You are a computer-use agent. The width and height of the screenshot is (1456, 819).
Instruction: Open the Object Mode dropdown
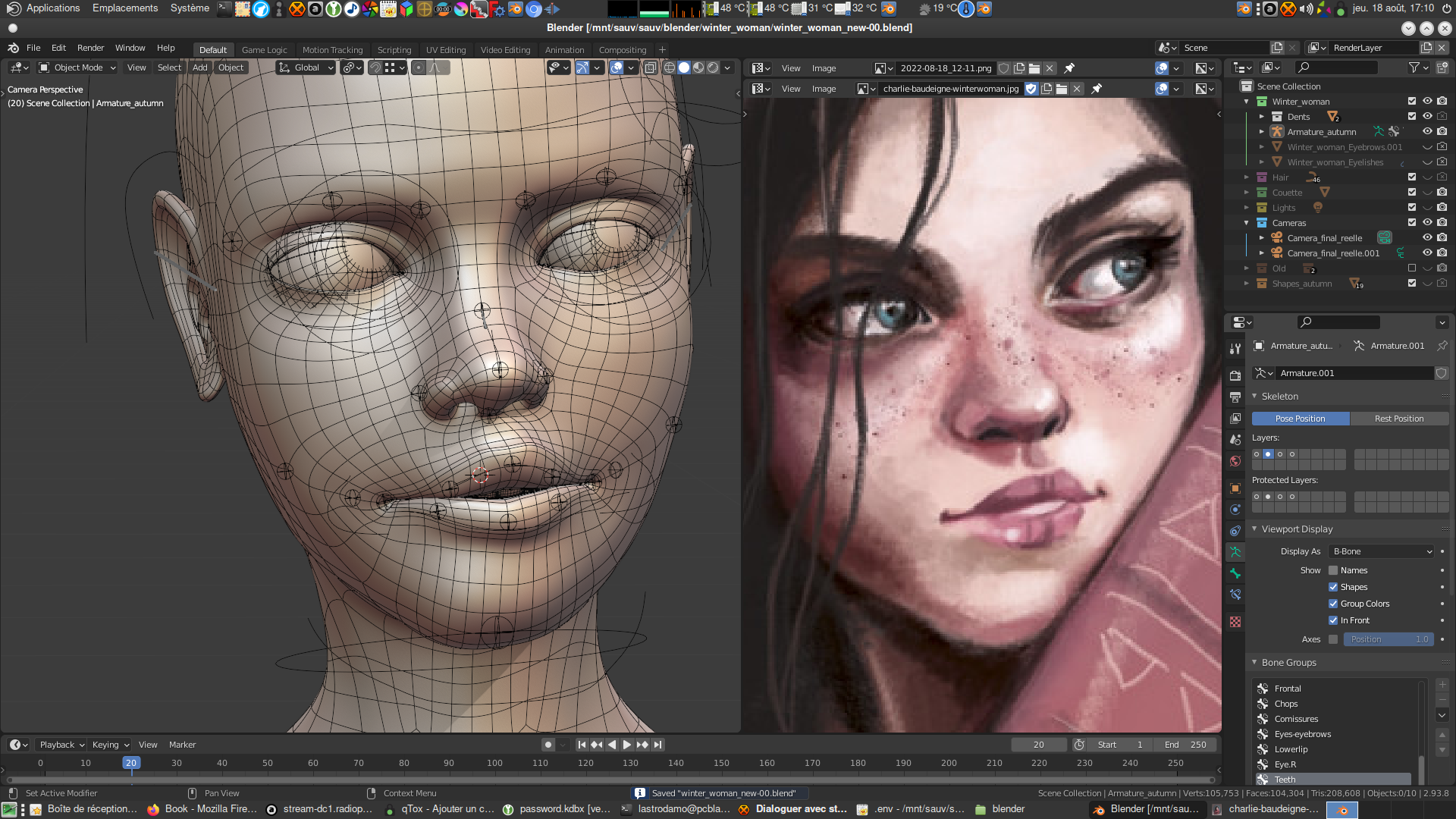coord(77,67)
